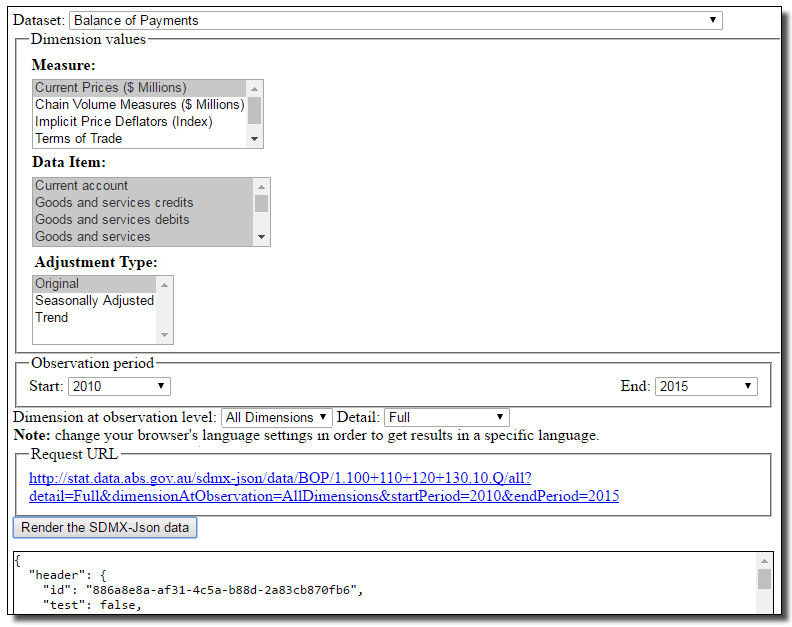This screenshot has width=792, height=627.
Task: Select Goods and services credits item
Action: [x=114, y=203]
